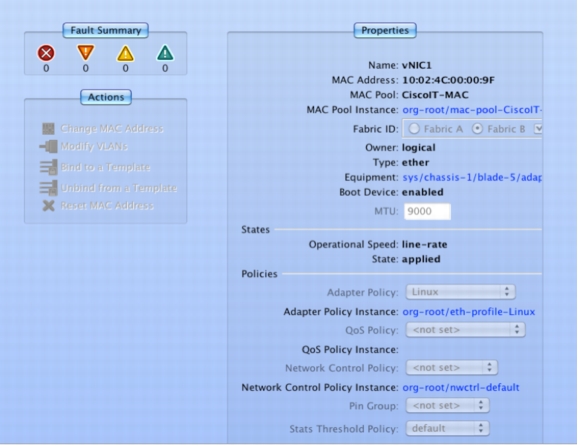Select the Fabric A radio button
The image size is (578, 446).
pos(414,129)
